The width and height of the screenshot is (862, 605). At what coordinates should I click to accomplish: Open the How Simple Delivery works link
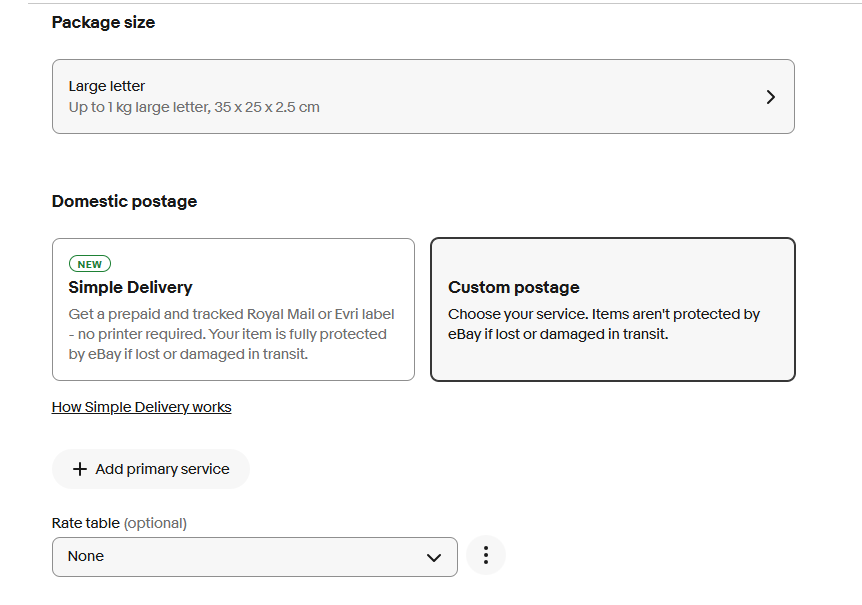(141, 407)
